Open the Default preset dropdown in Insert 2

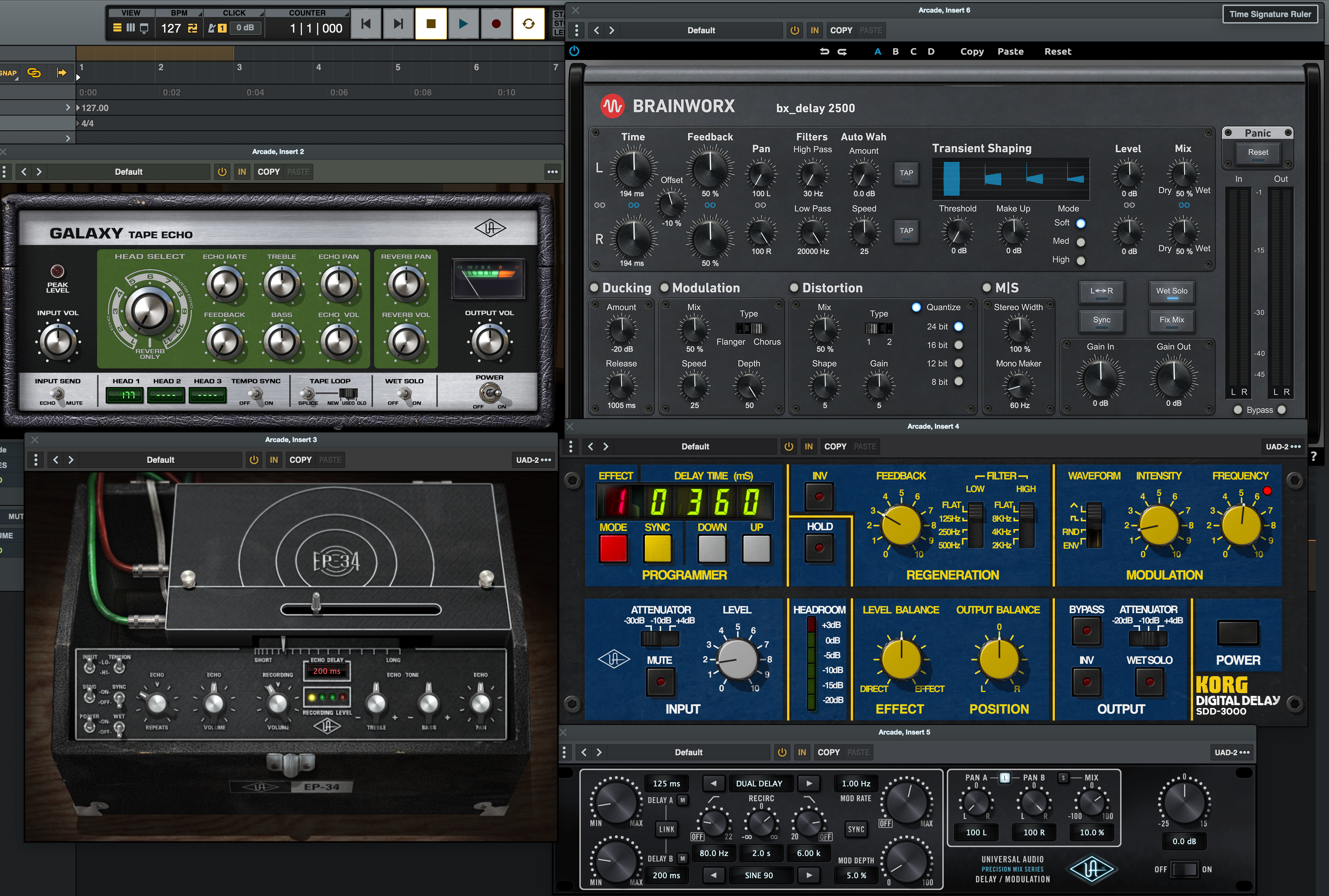point(129,171)
